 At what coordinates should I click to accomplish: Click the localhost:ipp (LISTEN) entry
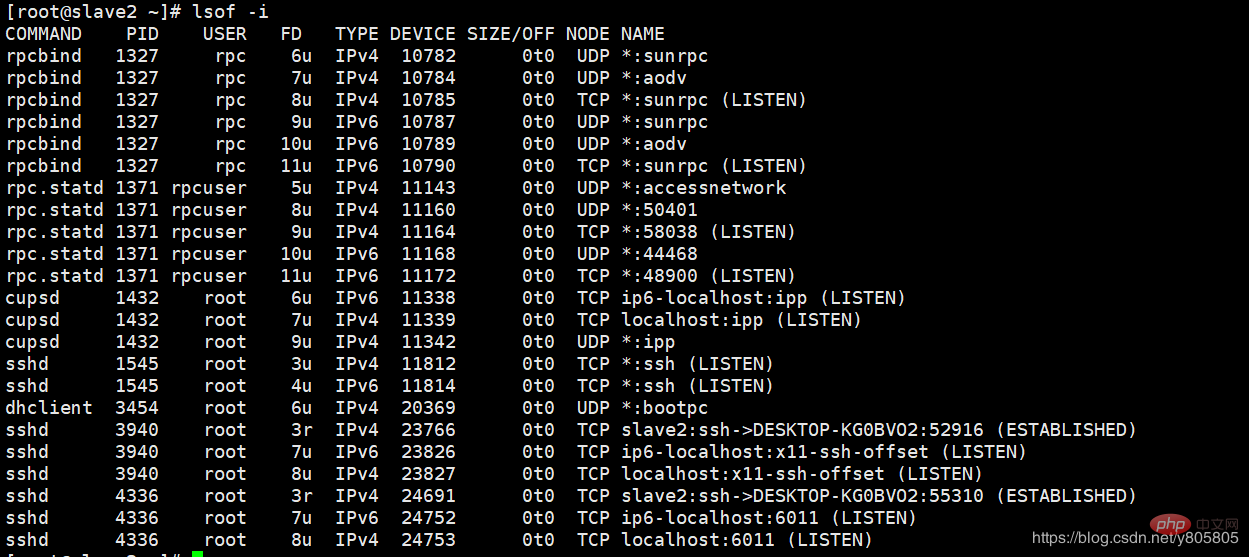(x=741, y=320)
